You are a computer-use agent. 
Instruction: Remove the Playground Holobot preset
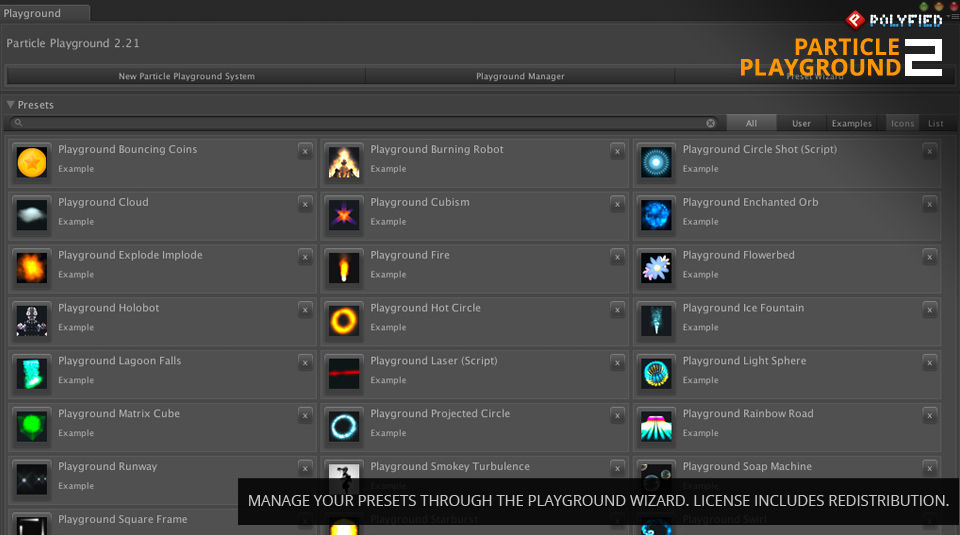point(305,310)
